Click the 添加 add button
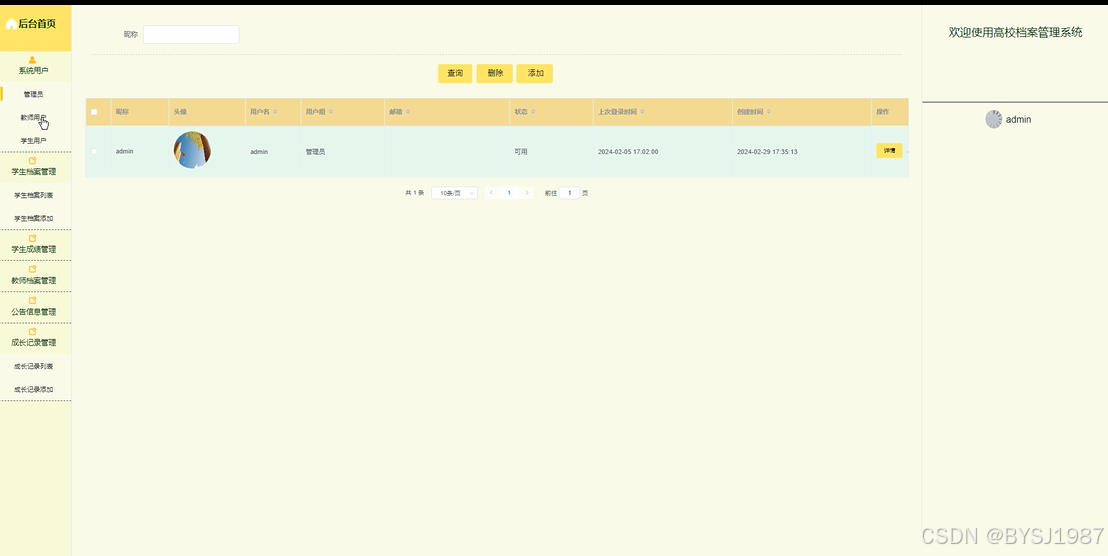Image resolution: width=1108 pixels, height=556 pixels. coord(535,73)
